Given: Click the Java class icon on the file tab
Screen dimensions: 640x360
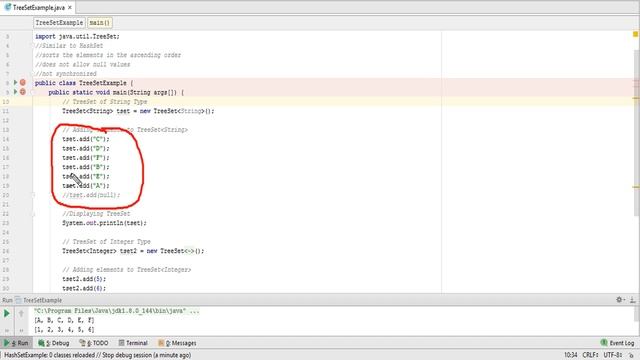Looking at the screenshot, I should [8, 7].
